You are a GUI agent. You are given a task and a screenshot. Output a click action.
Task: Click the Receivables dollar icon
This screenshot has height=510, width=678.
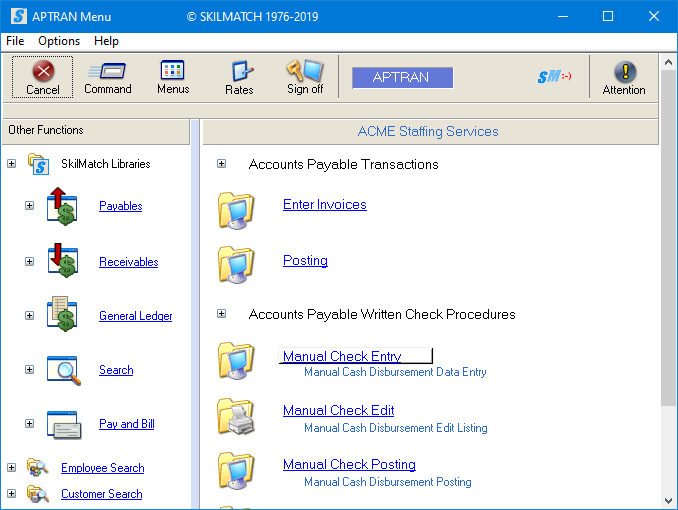63,260
